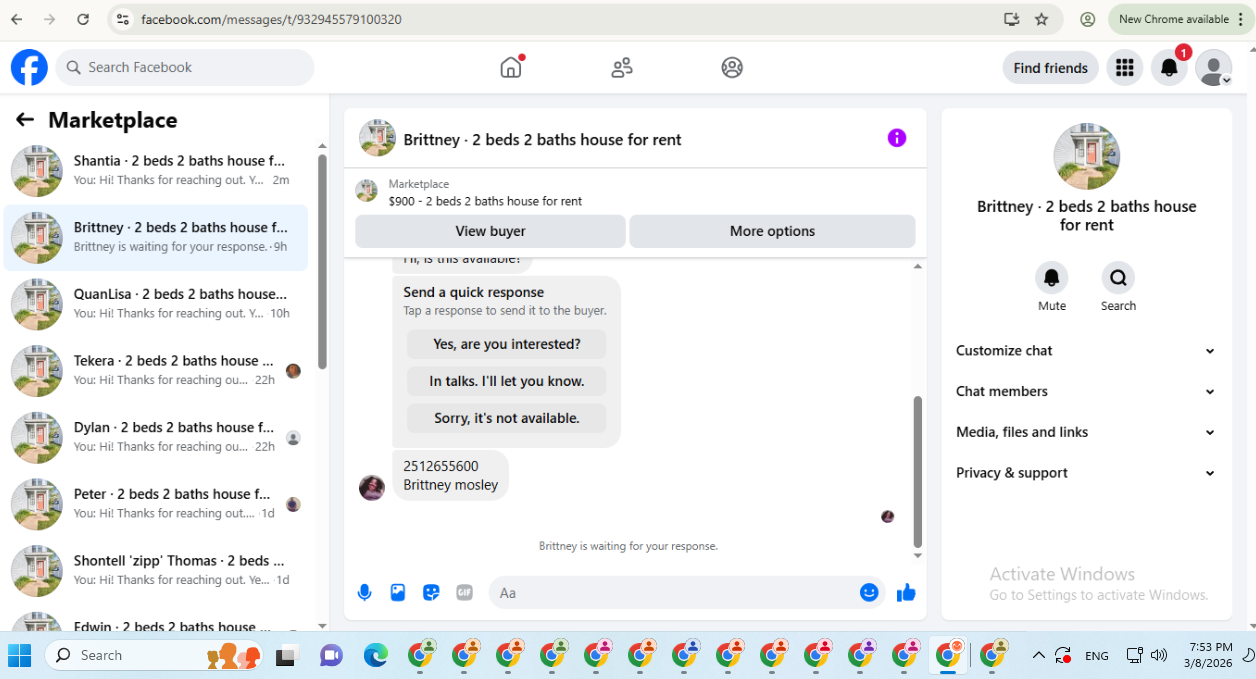The height and width of the screenshot is (679, 1256).
Task: Click Brittney's sender avatar beside message
Action: [x=372, y=488]
